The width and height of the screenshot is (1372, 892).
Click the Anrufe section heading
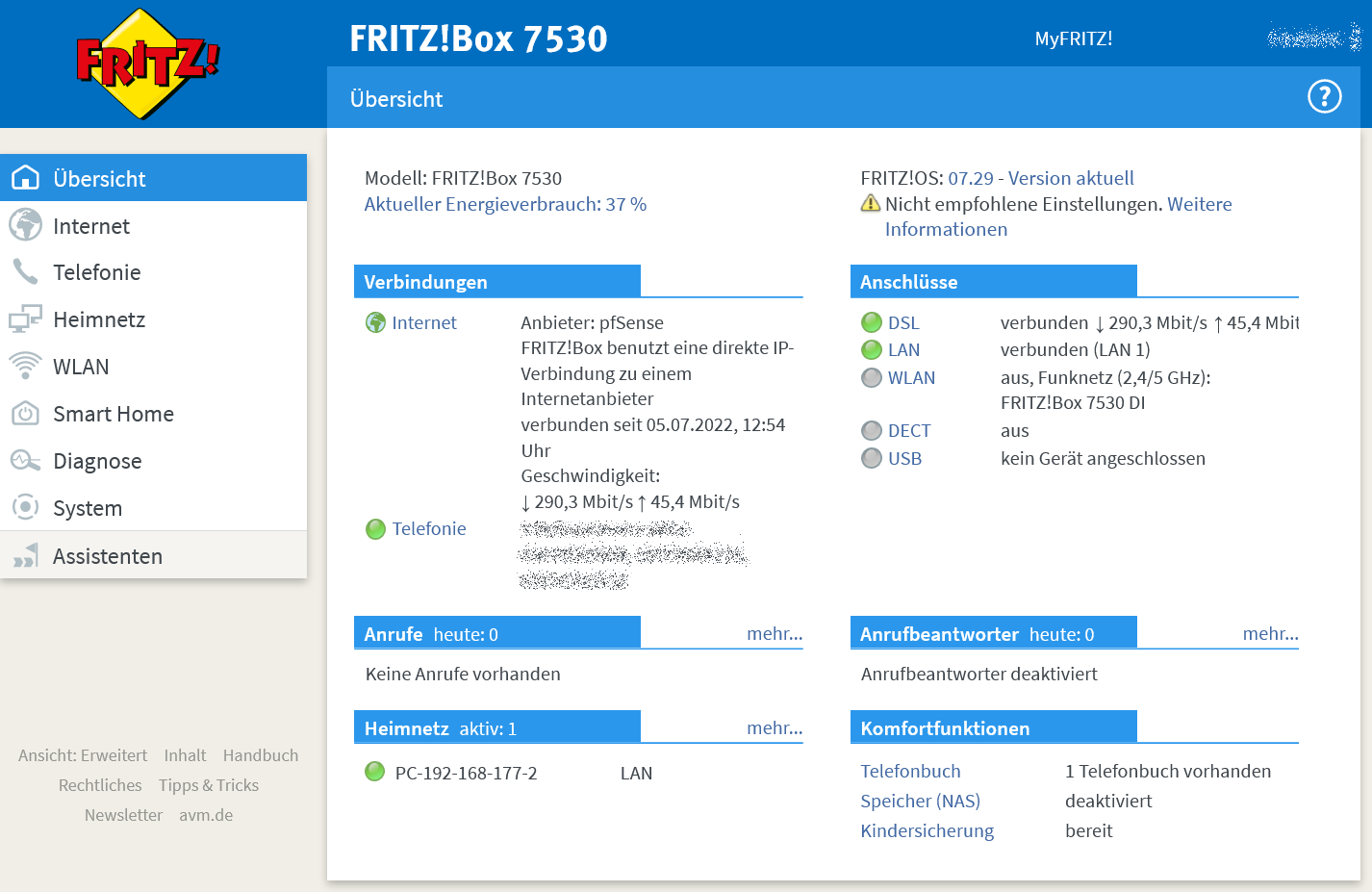click(x=497, y=633)
